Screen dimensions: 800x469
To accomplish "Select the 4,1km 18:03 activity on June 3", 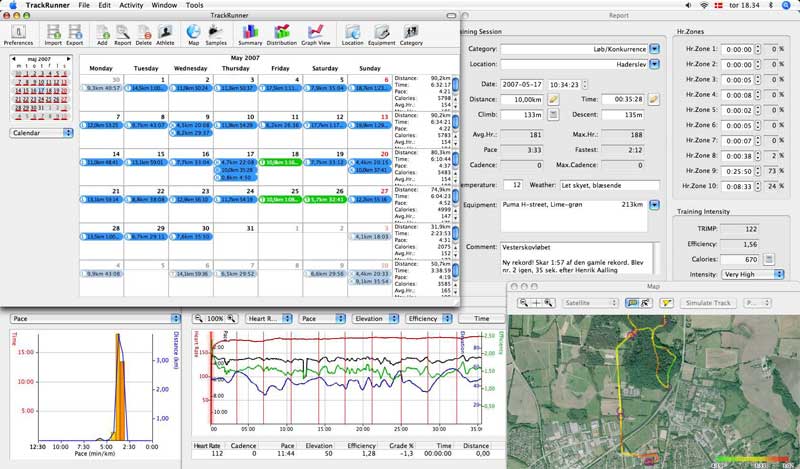I will click(x=369, y=237).
